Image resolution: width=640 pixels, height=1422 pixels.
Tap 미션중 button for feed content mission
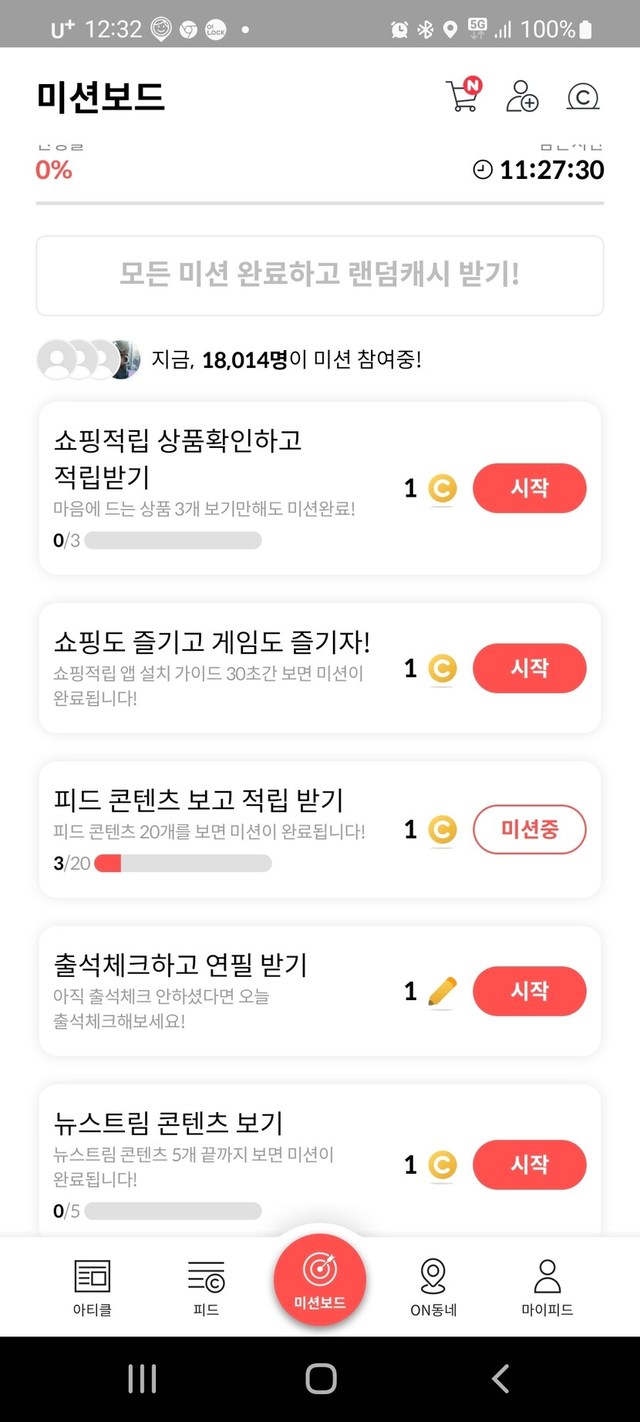[x=529, y=829]
